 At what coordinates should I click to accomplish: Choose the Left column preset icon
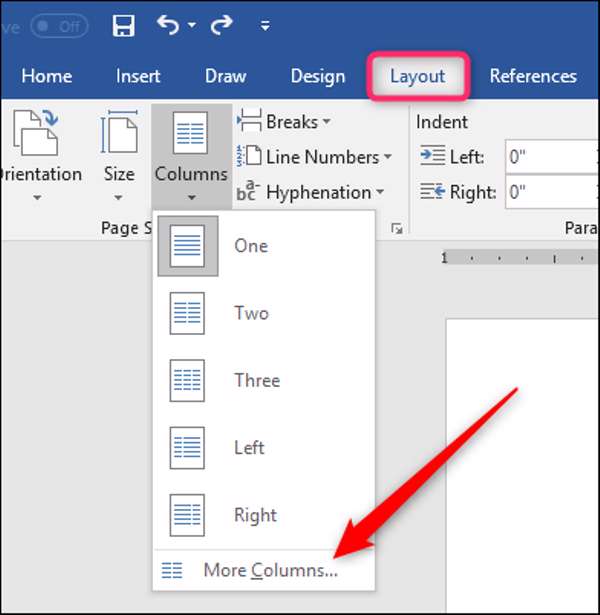coord(187,448)
